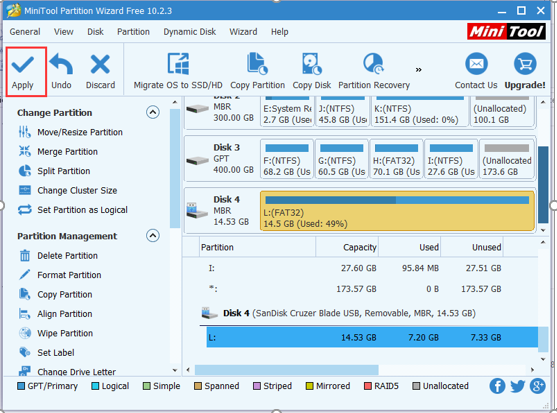Choose Merge Partition action
The image size is (557, 413).
(58, 152)
